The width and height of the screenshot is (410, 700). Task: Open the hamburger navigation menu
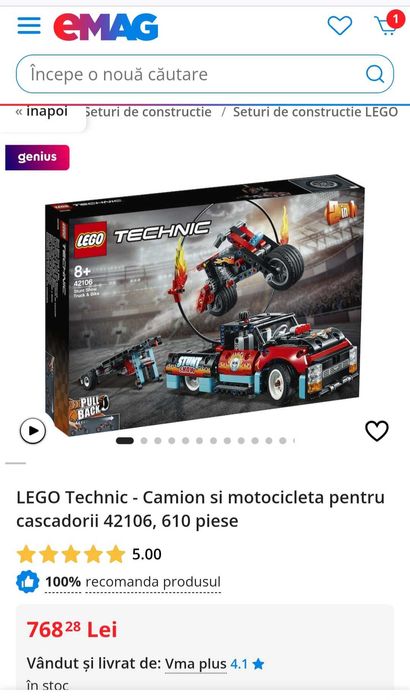[x=29, y=26]
